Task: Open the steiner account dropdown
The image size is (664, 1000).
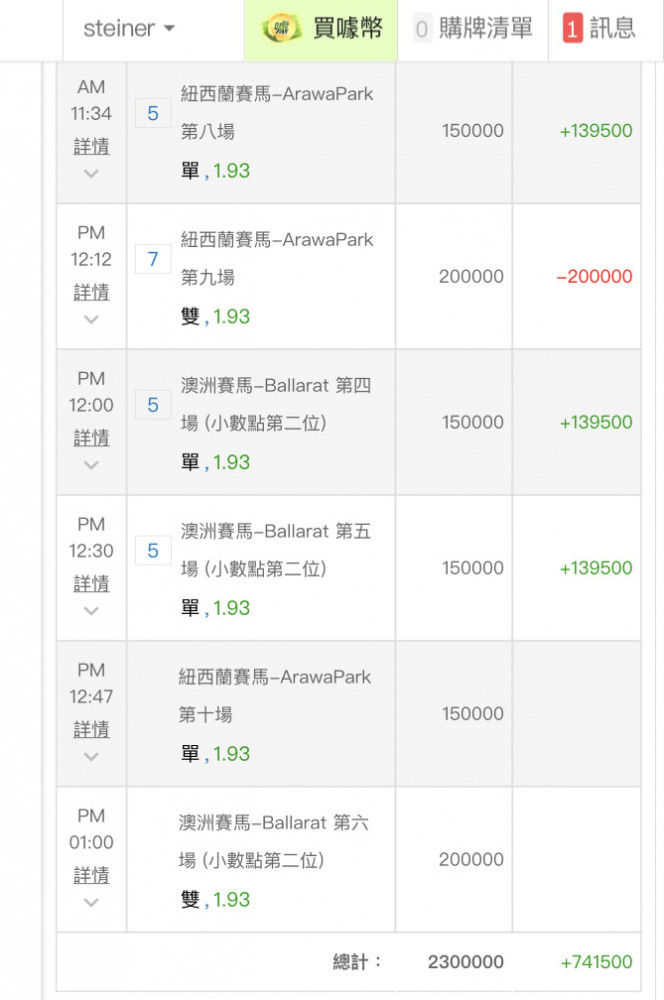Action: (129, 28)
